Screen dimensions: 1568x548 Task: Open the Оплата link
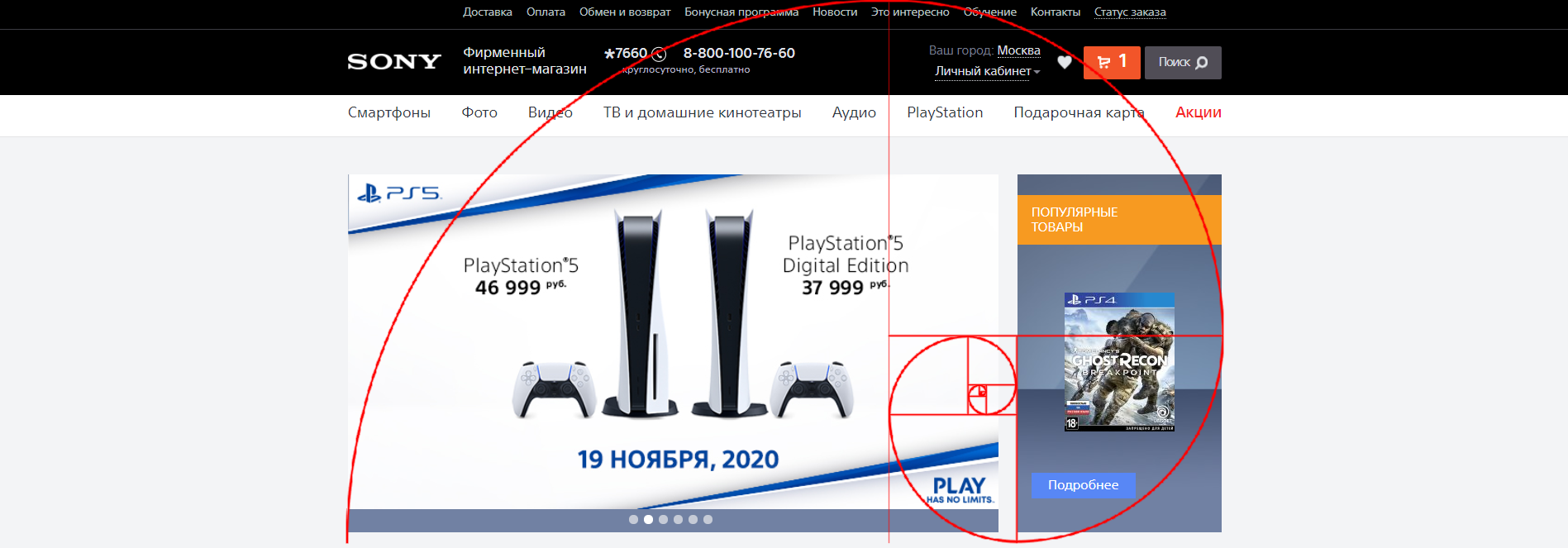[x=546, y=12]
